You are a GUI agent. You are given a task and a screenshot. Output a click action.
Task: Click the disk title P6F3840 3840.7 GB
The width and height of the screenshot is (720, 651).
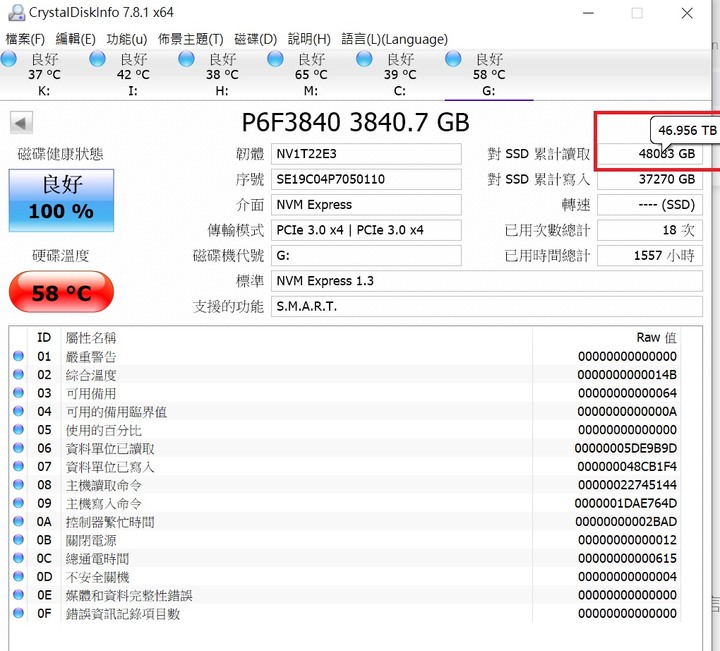point(355,123)
